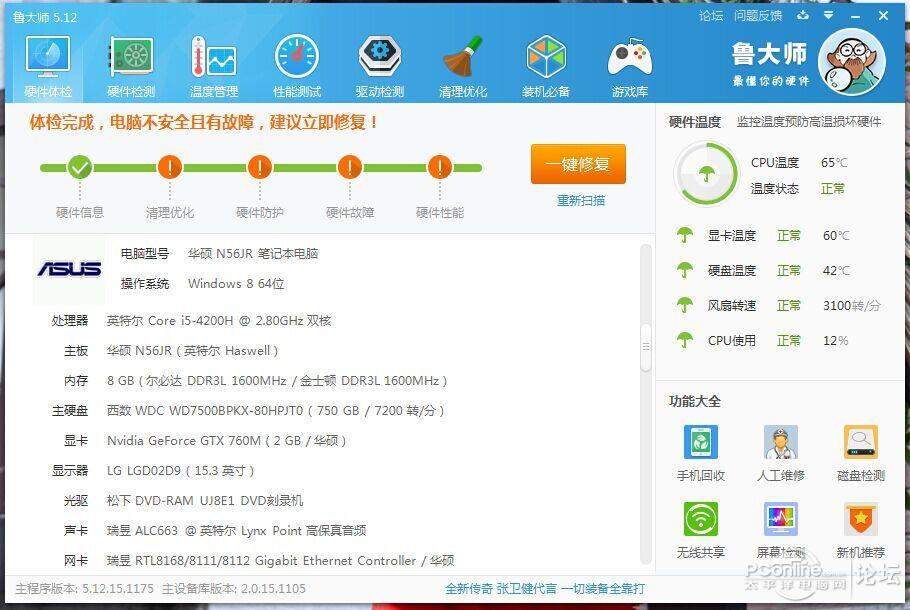
Task: Click the 硬盘温度 42℃ value
Action: tap(836, 270)
